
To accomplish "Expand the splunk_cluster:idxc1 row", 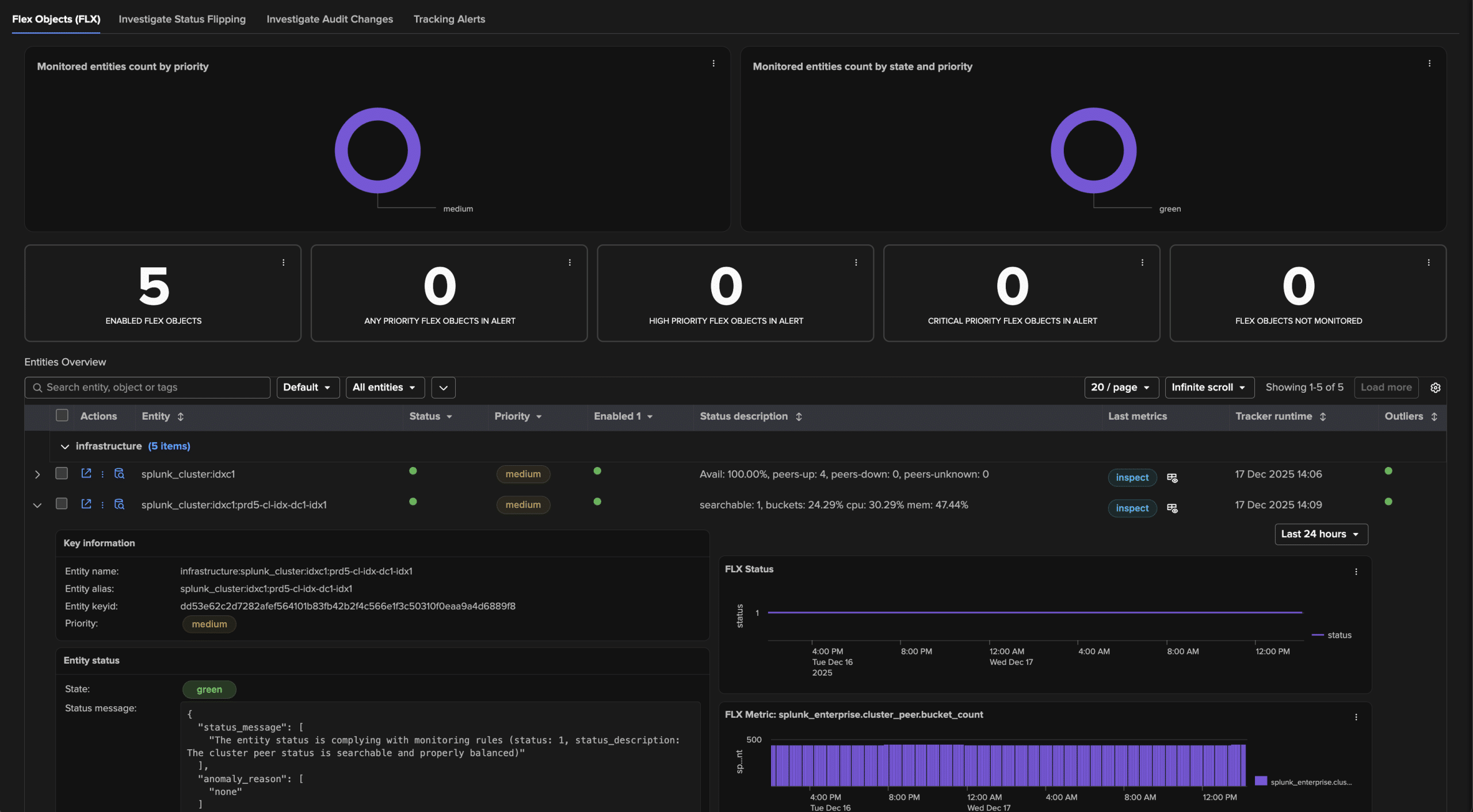I will [x=37, y=474].
